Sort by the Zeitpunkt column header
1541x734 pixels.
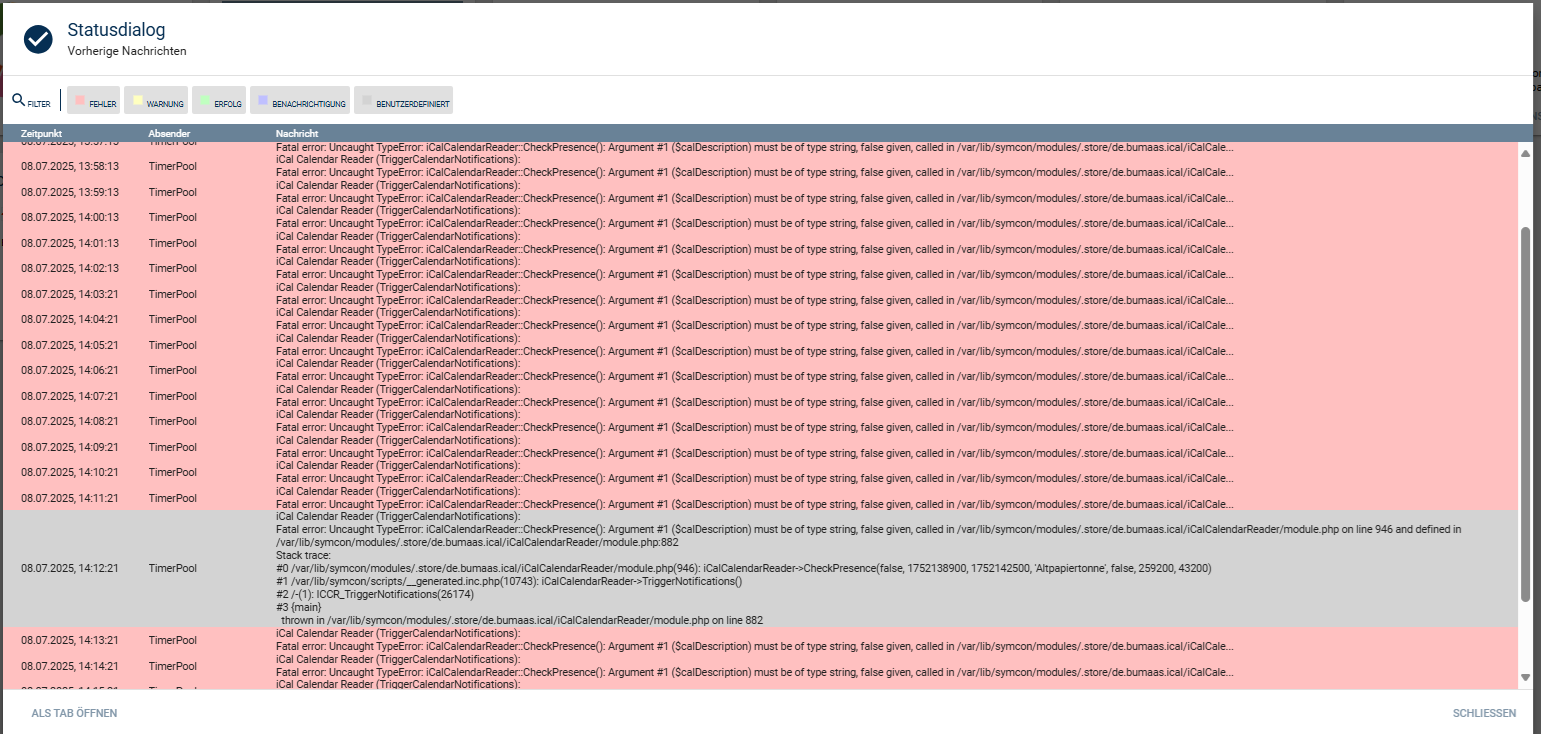click(x=41, y=133)
